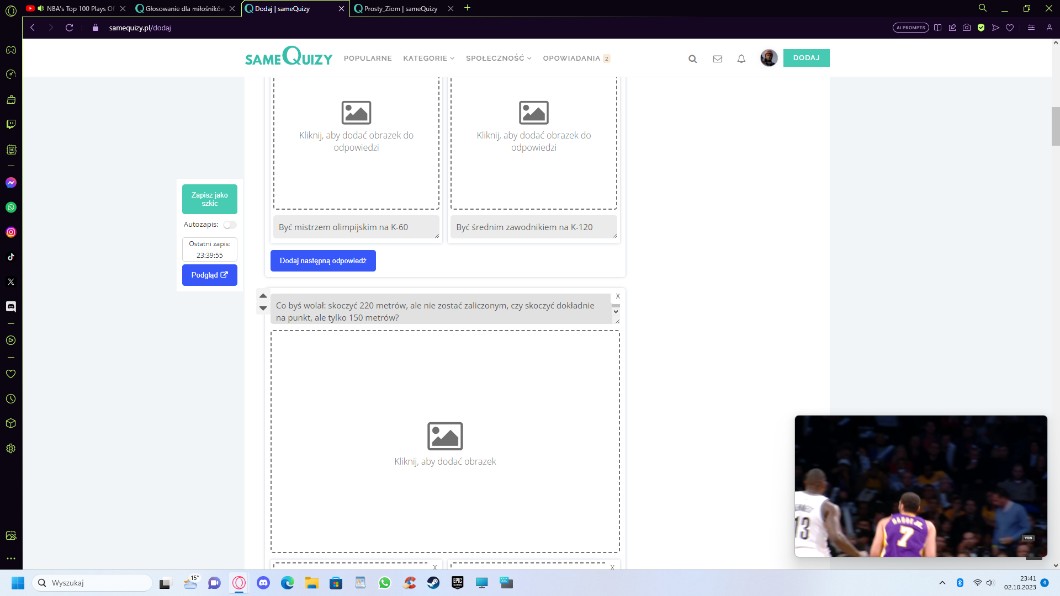Expand the Kategorie dropdown menu

click(x=428, y=59)
